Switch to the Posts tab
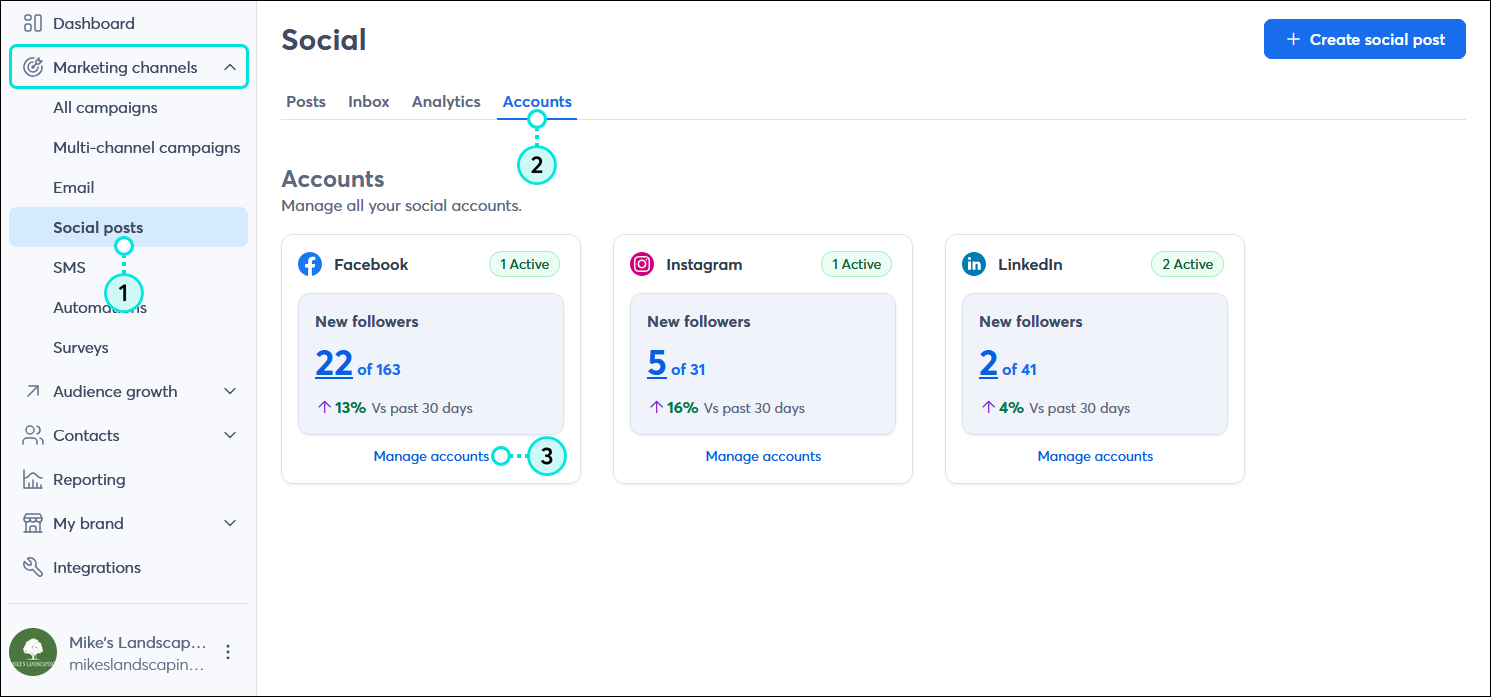This screenshot has width=1491, height=697. click(306, 101)
